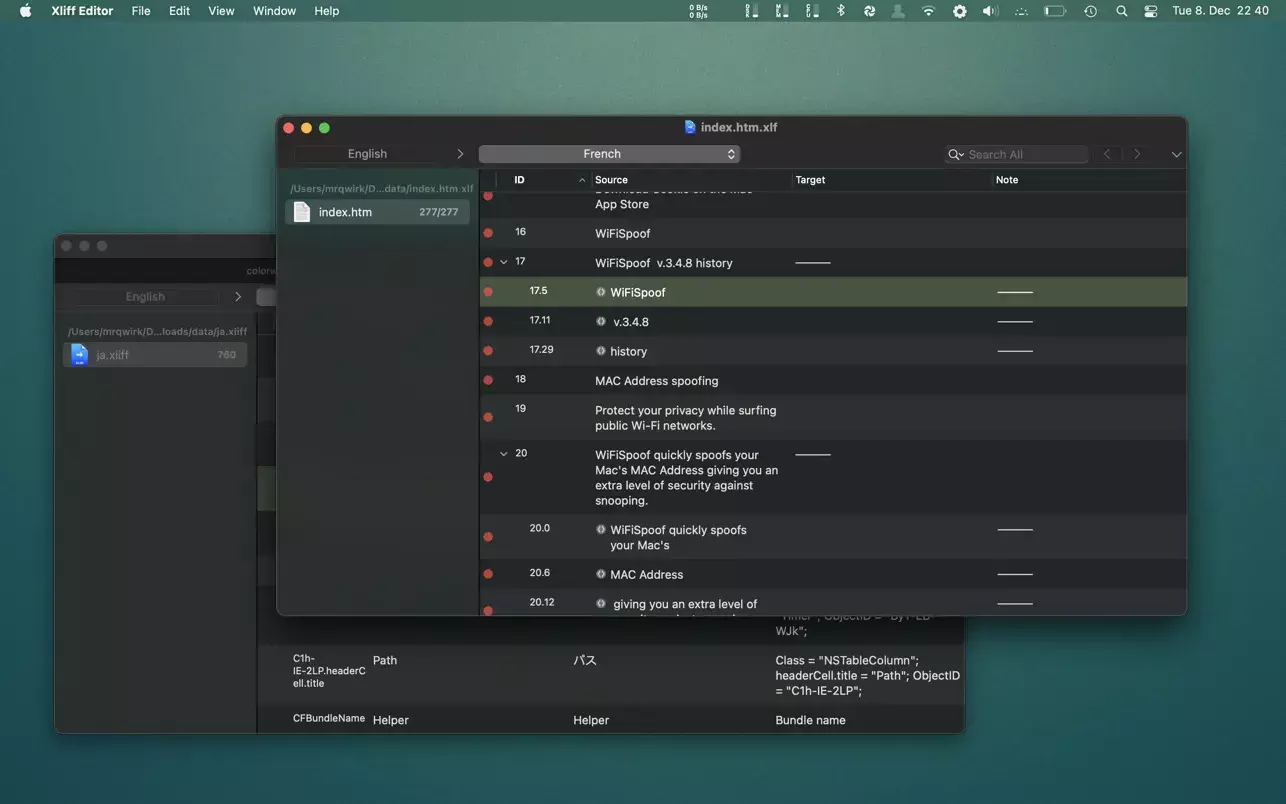This screenshot has height=804, width=1286.
Task: Open the Window menu
Action: point(274,11)
